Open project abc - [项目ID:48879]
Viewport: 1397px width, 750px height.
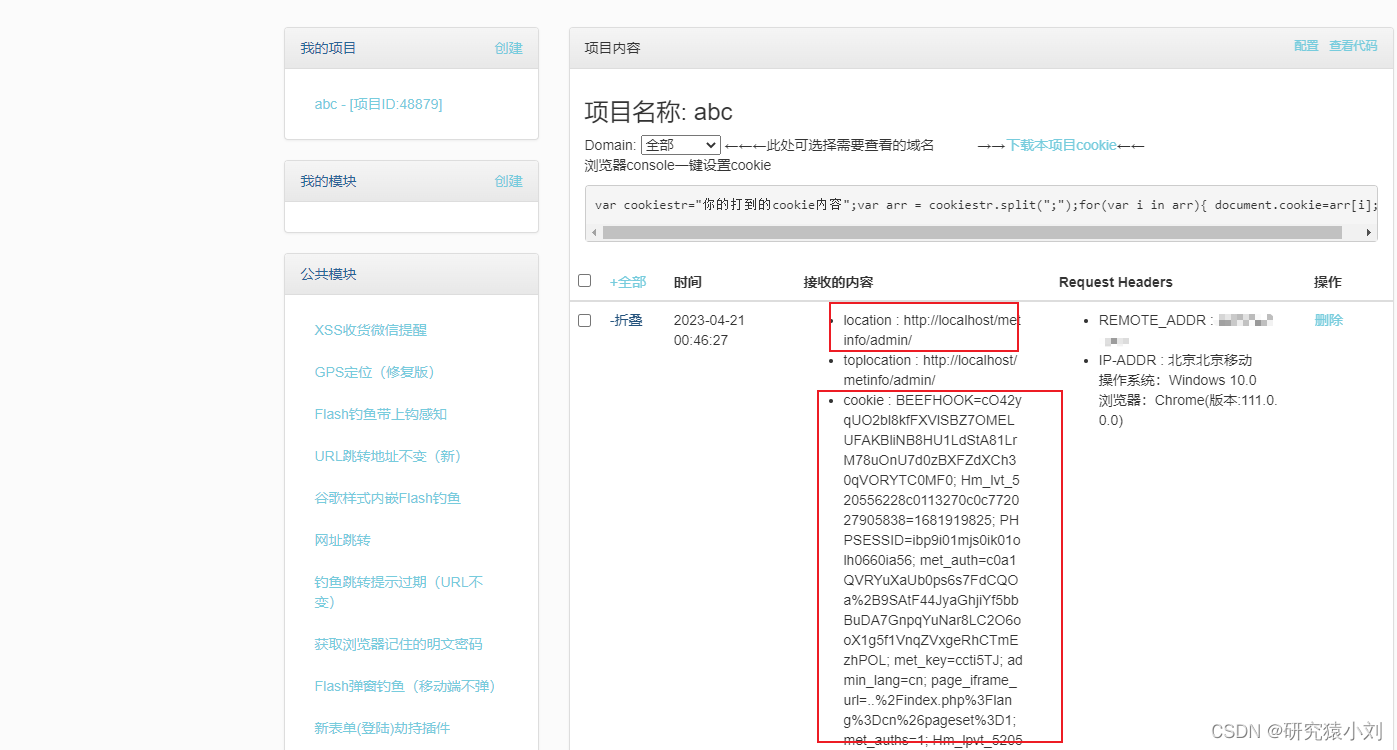tap(378, 104)
